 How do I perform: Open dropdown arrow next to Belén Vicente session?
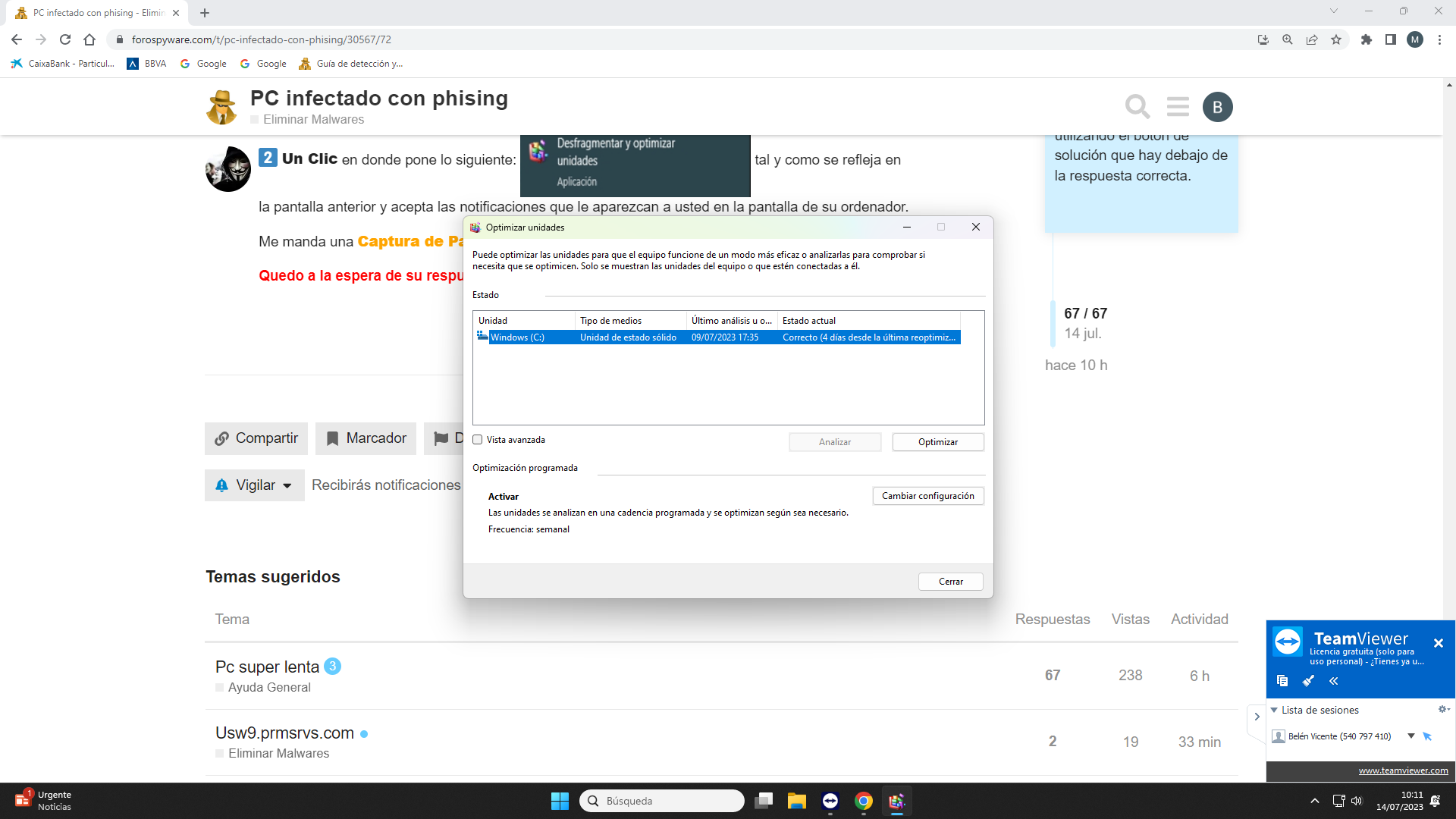coord(1411,736)
